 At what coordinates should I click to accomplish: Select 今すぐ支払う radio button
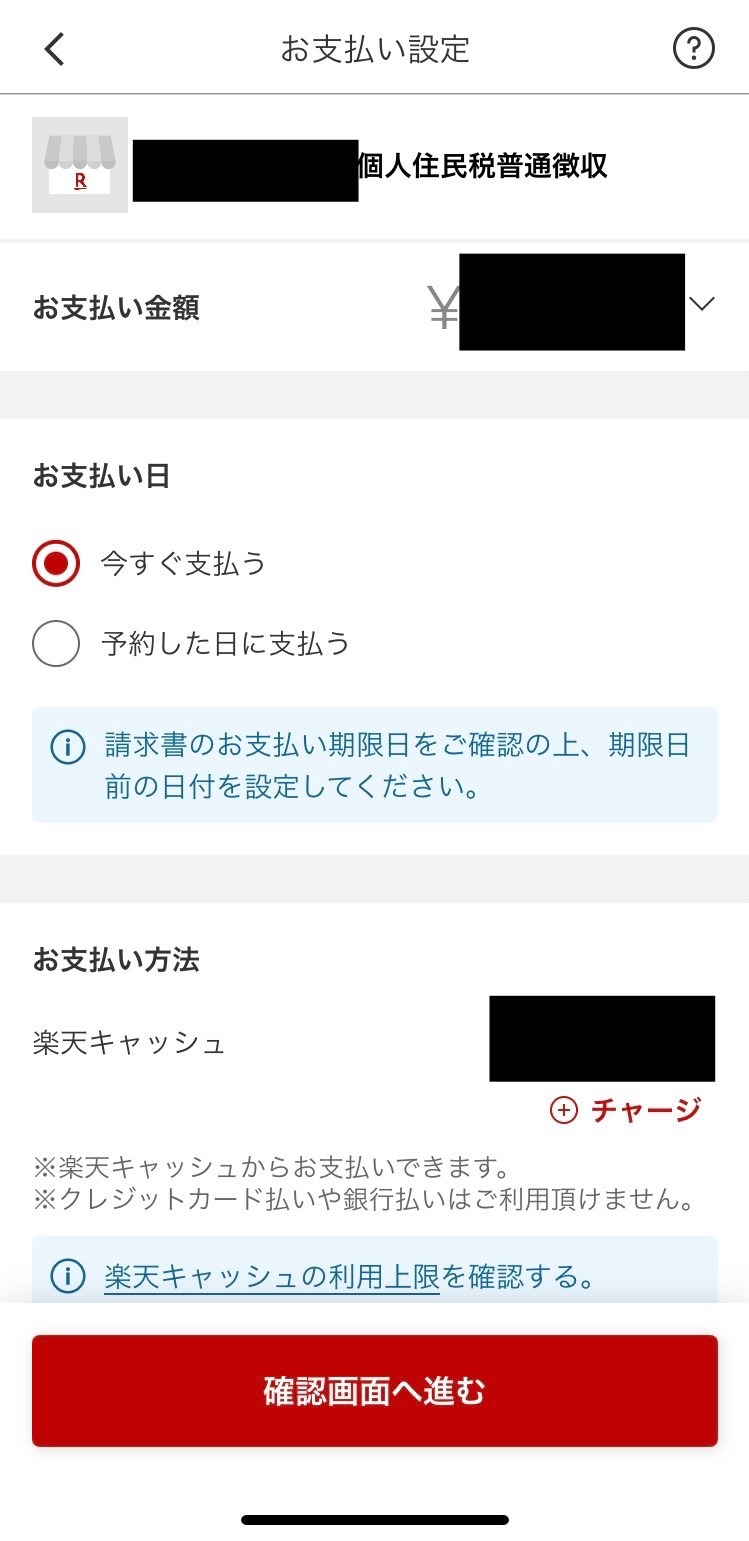[x=56, y=564]
